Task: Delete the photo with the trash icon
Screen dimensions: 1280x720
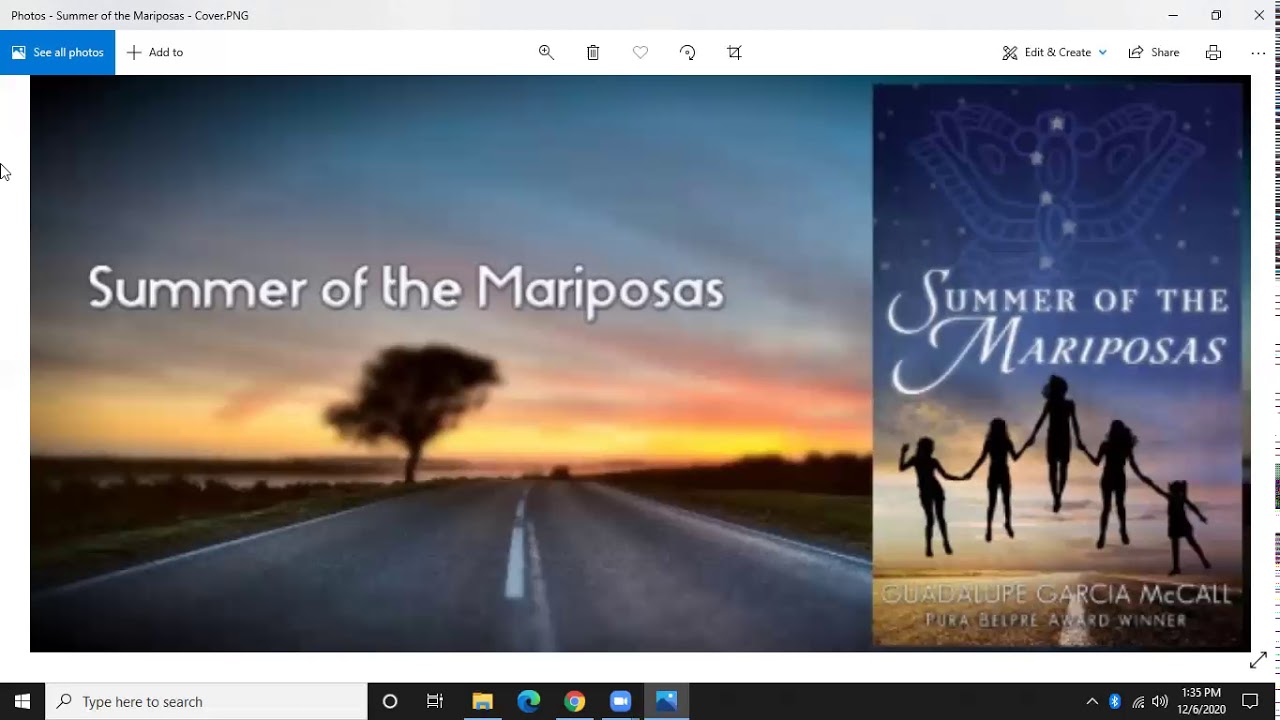Action: [x=593, y=52]
